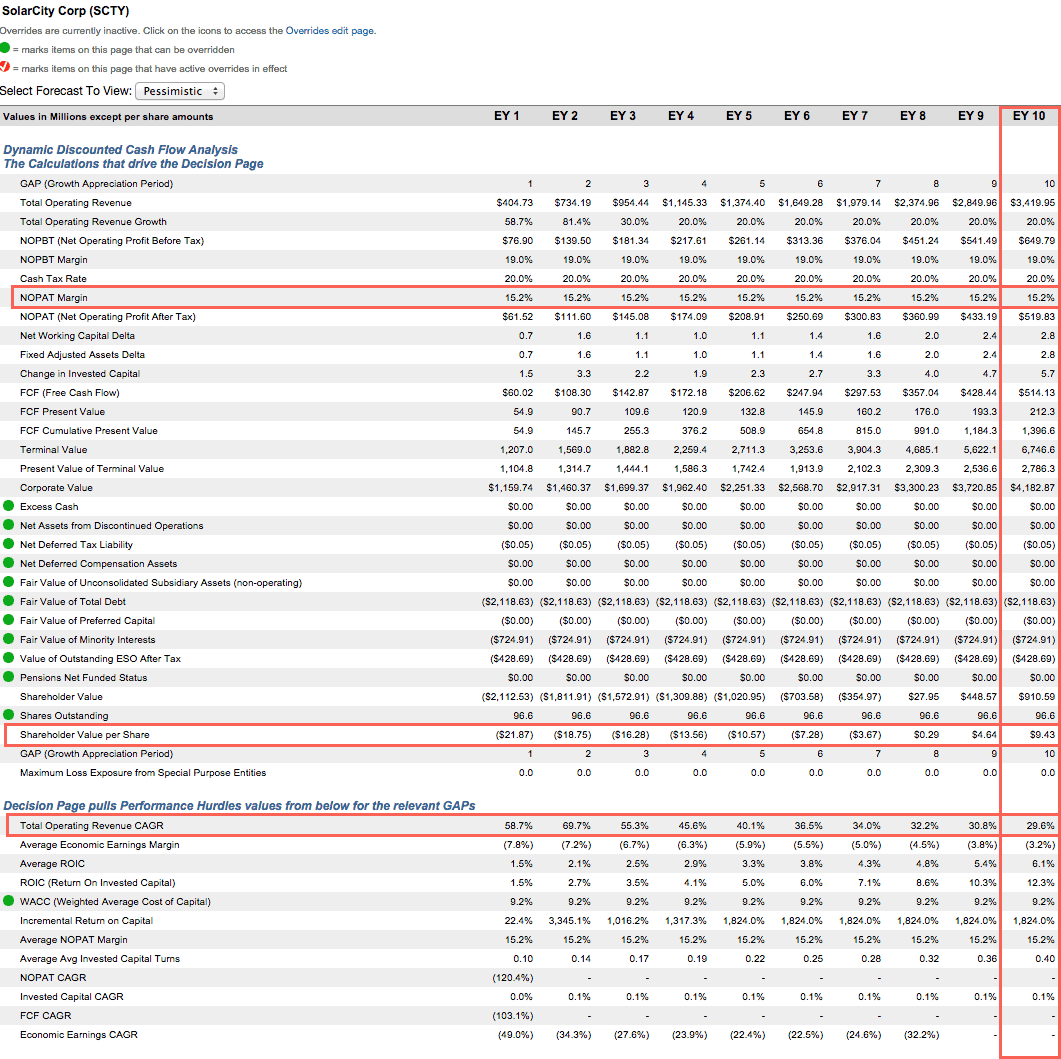Image resolution: width=1061 pixels, height=1059 pixels.
Task: Click the green dot next to Net Deferred Tax Liability
Action: (8, 543)
